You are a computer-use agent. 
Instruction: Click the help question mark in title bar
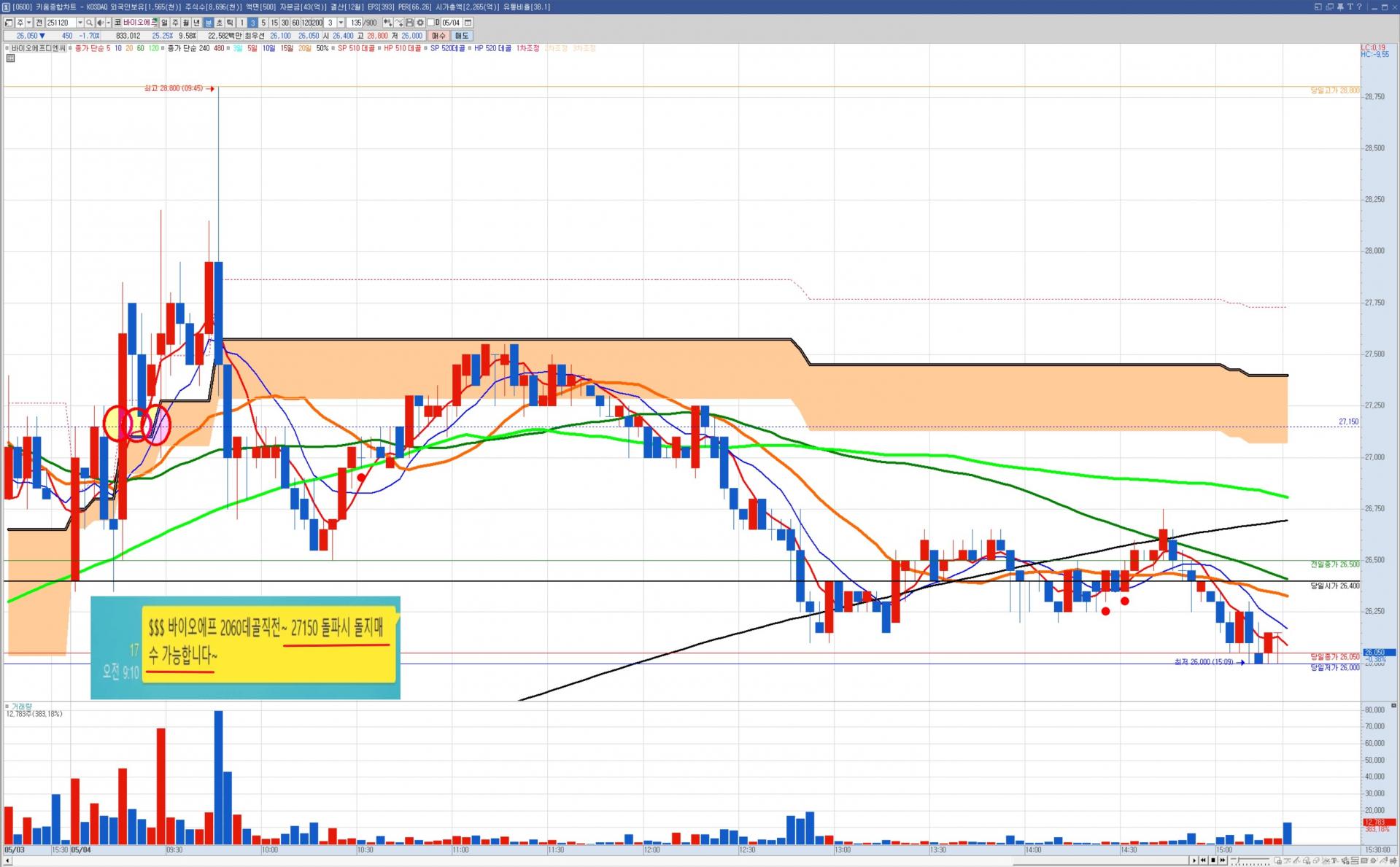pyautogui.click(x=1360, y=7)
